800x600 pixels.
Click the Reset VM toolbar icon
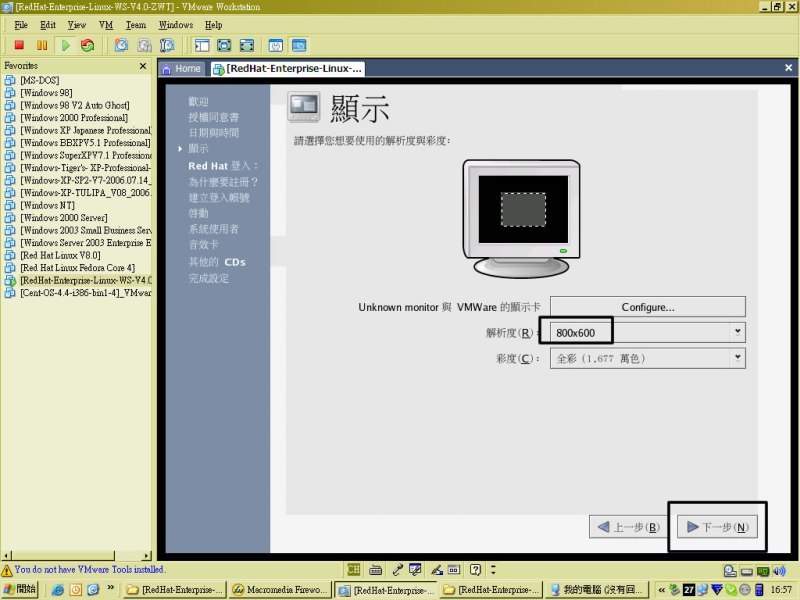88,45
